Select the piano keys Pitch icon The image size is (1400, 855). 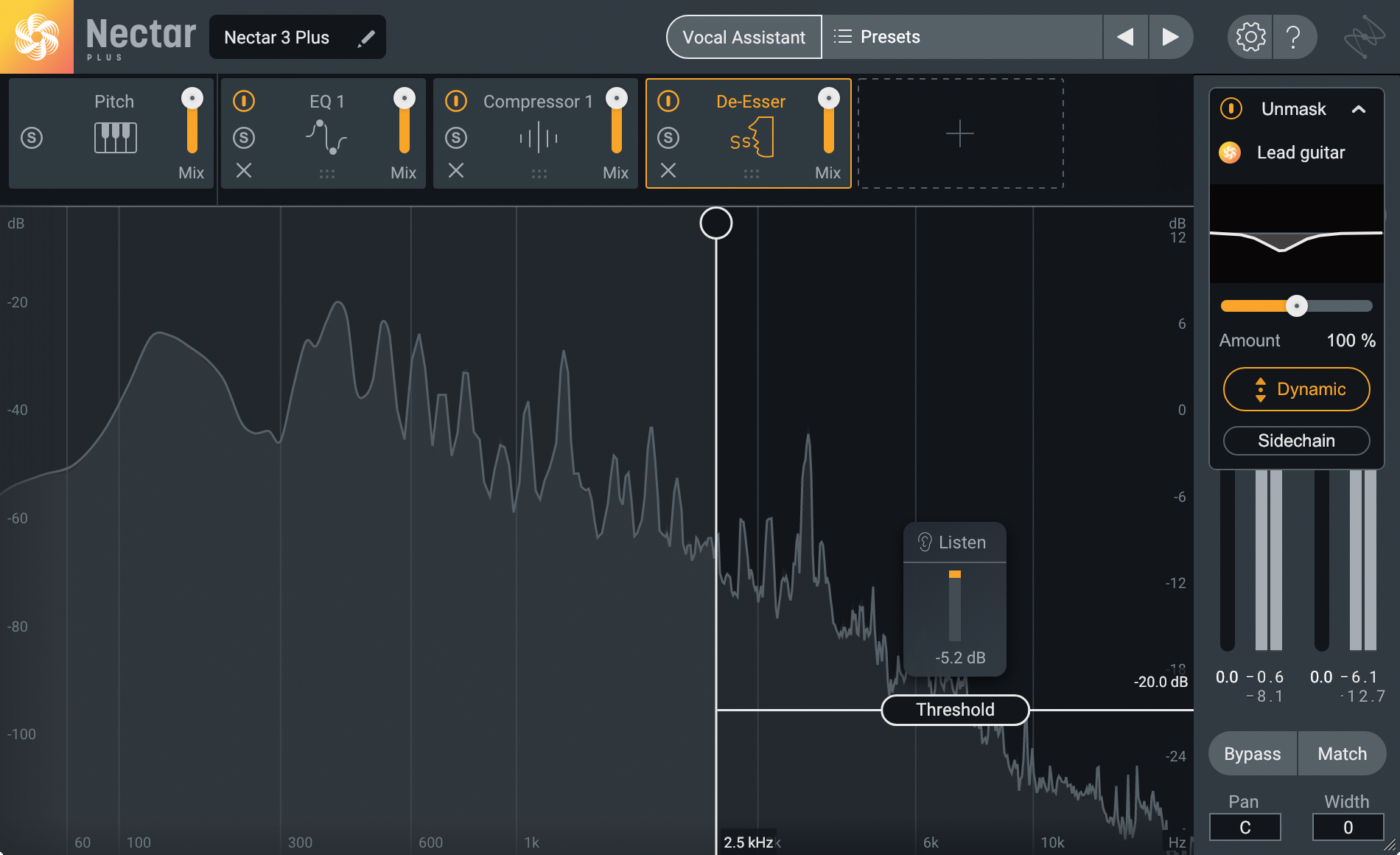(x=115, y=138)
